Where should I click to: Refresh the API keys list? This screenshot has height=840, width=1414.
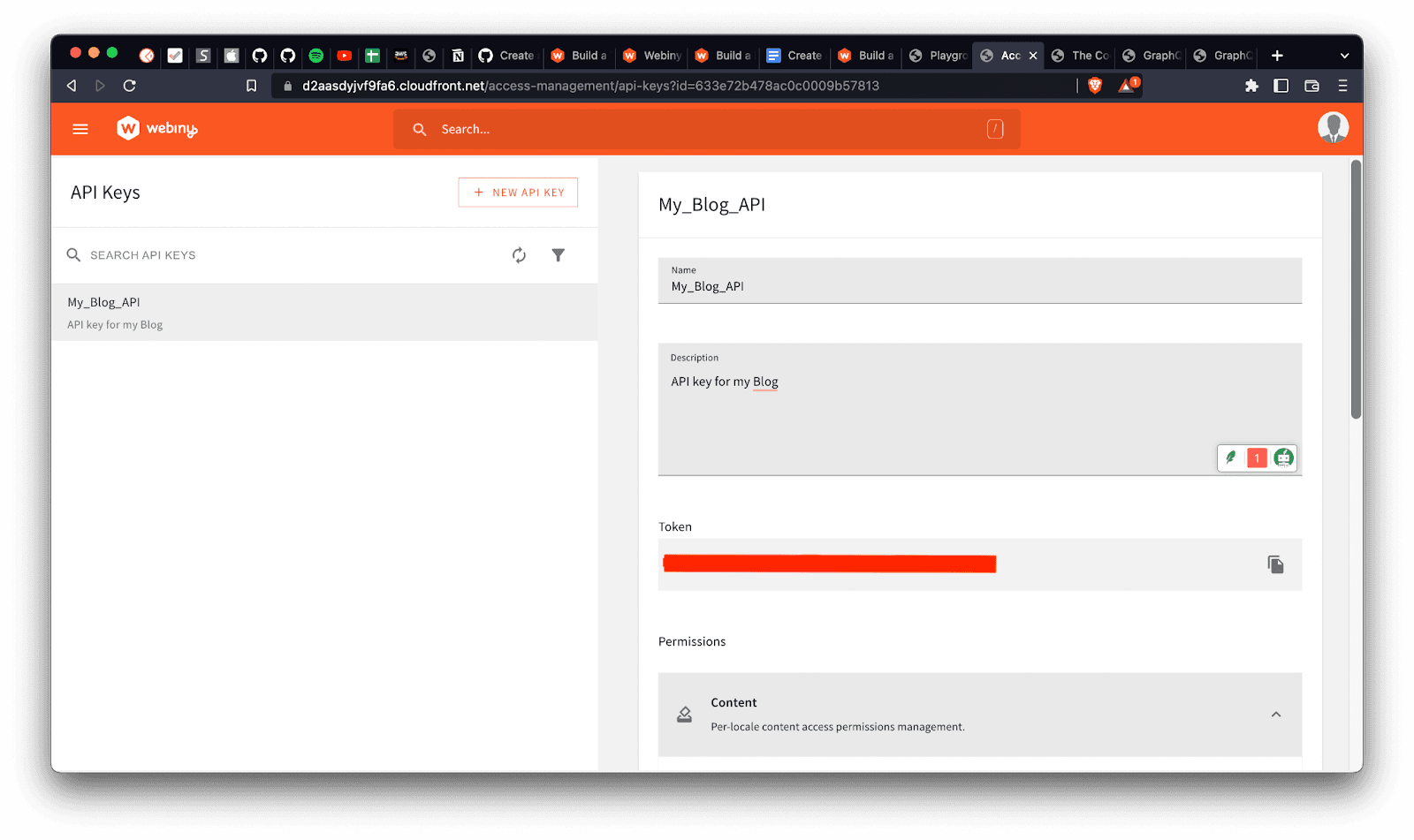tap(519, 255)
